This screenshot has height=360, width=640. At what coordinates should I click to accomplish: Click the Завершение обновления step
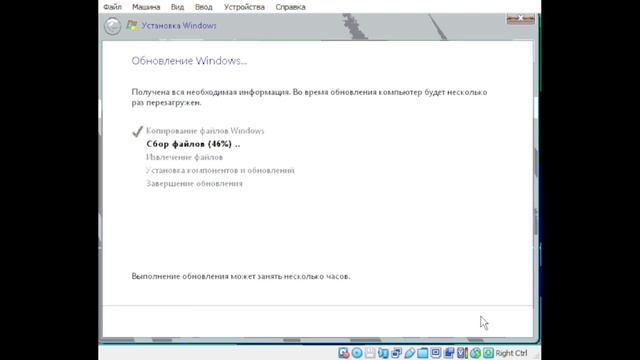click(x=194, y=183)
